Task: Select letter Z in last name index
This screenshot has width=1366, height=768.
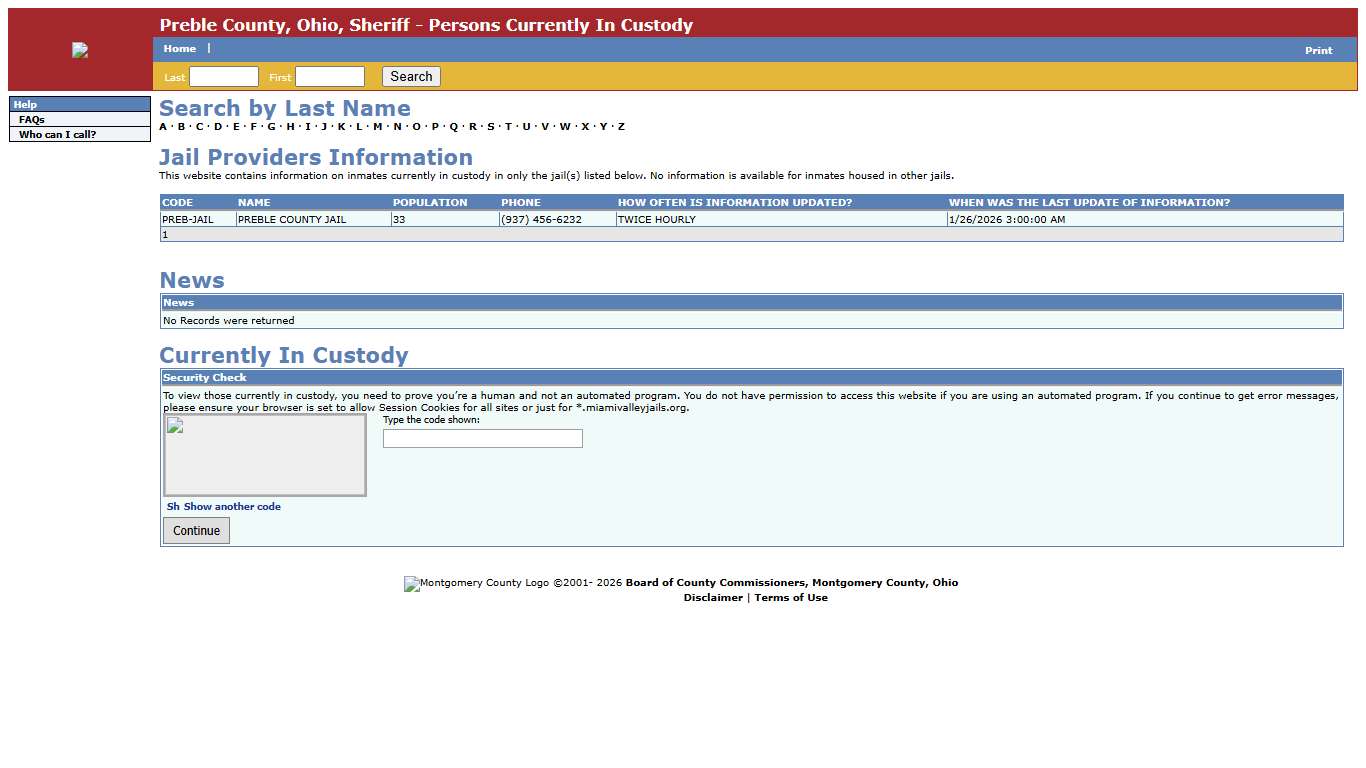Action: [x=621, y=127]
